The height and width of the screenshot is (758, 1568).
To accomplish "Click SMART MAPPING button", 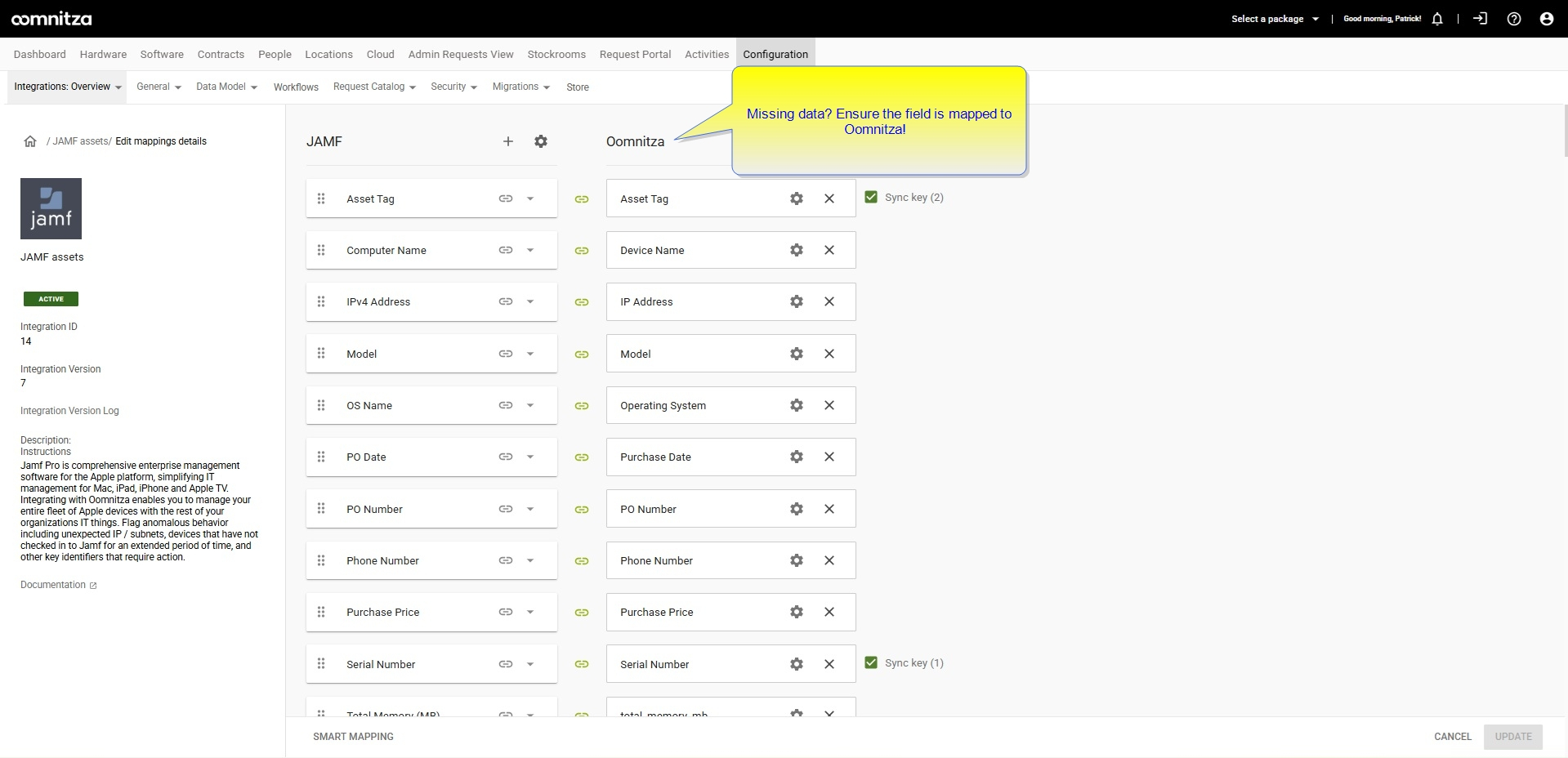I will 353,737.
